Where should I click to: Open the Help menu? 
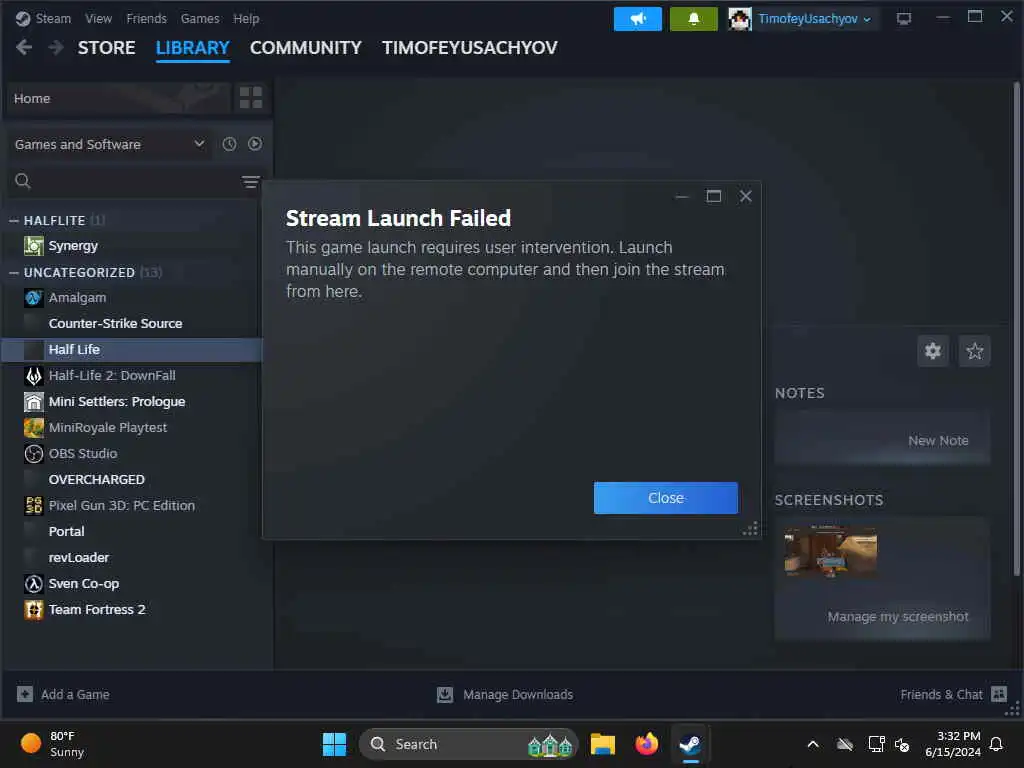coord(246,19)
